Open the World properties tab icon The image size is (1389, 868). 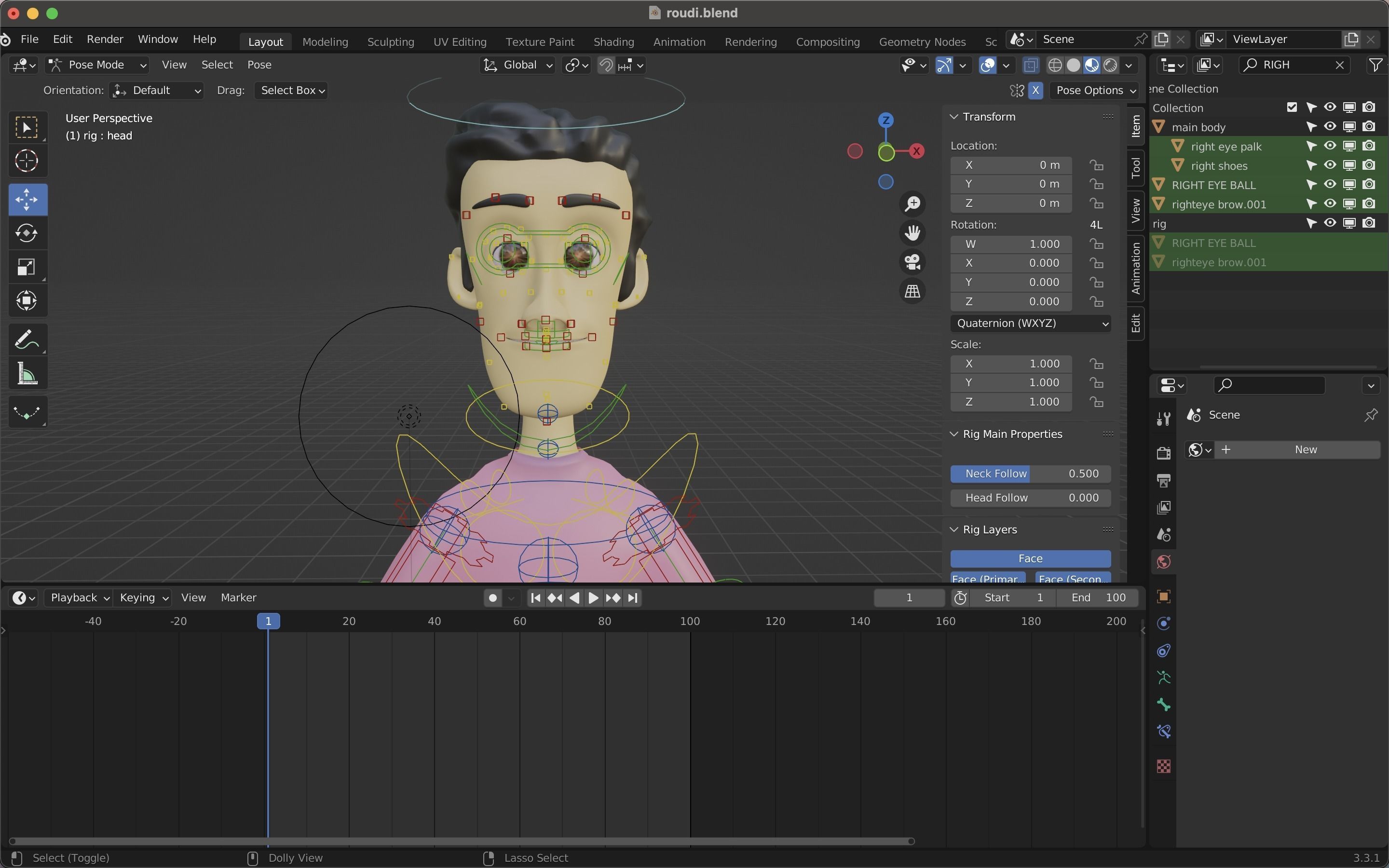(x=1163, y=561)
